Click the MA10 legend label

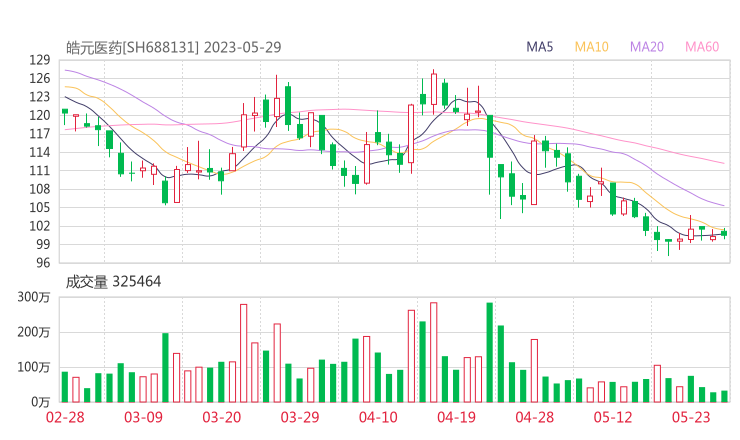click(591, 47)
